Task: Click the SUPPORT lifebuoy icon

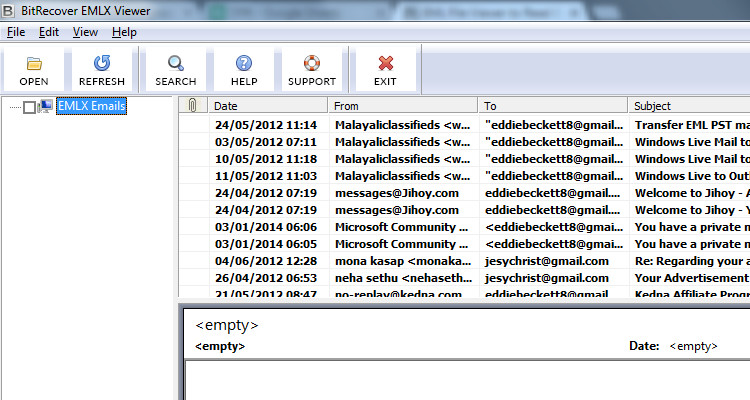Action: (312, 70)
